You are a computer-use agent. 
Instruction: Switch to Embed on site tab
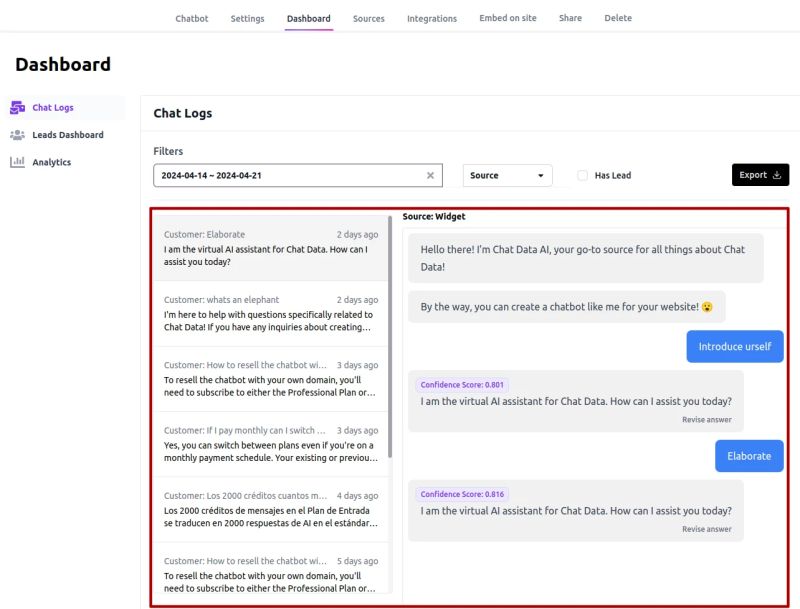tap(508, 18)
